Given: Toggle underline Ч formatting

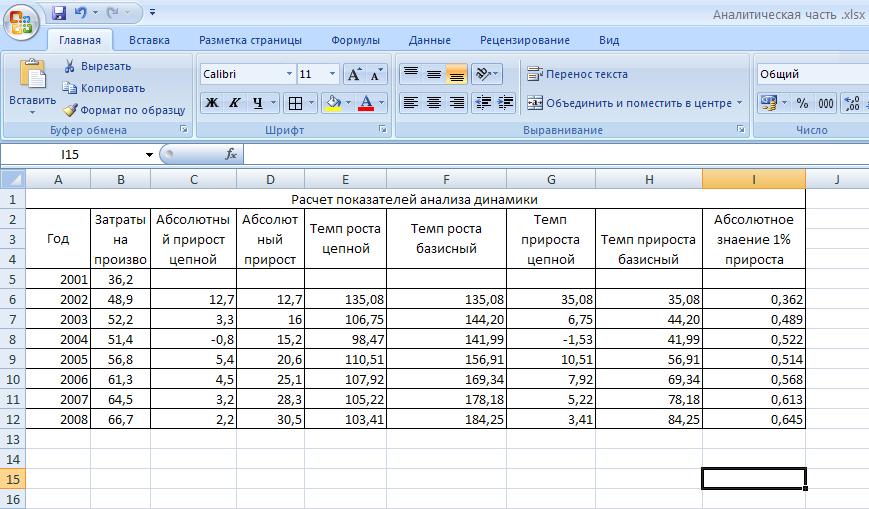Looking at the screenshot, I should pos(257,103).
